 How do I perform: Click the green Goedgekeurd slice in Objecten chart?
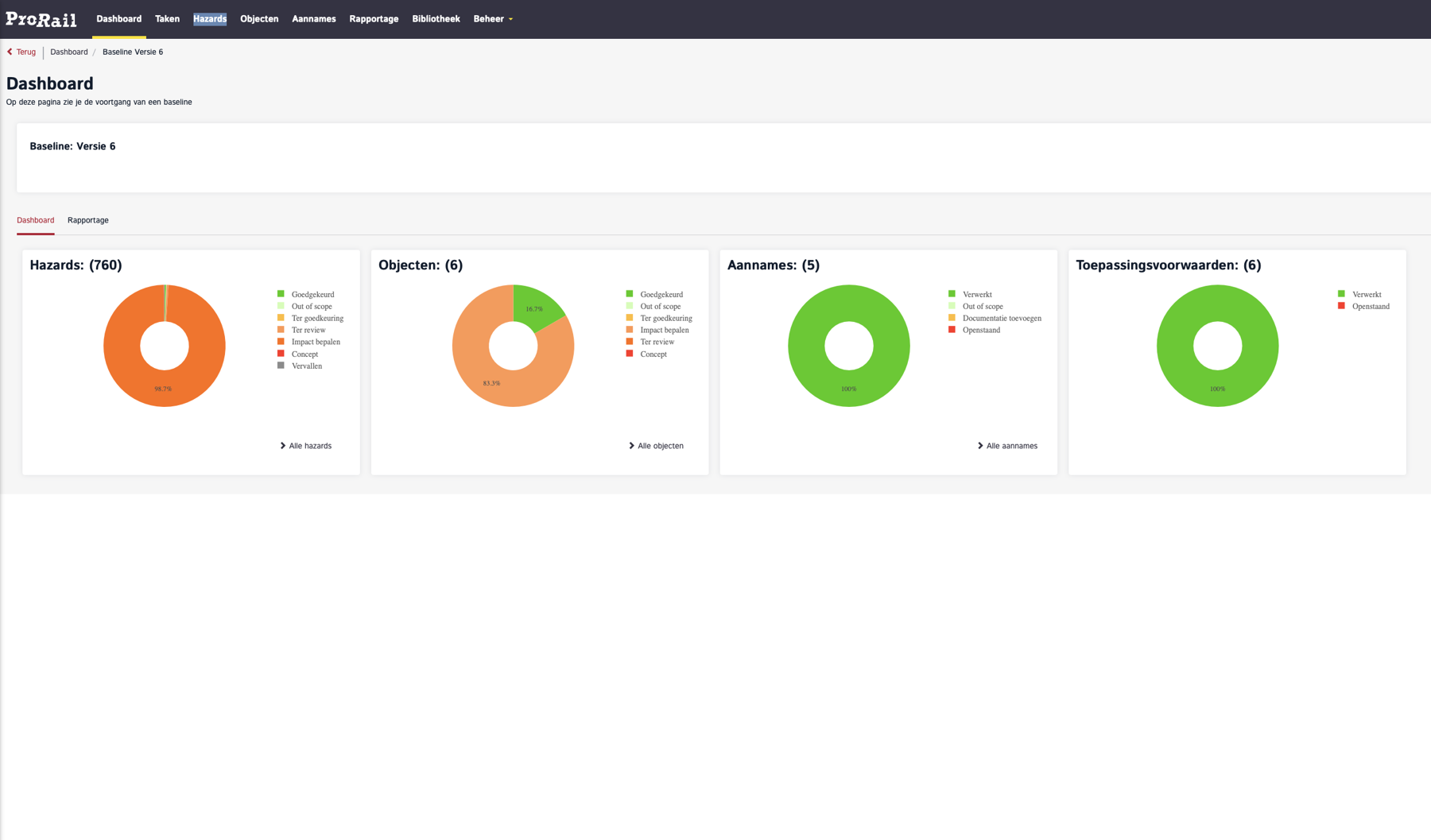coord(537,304)
